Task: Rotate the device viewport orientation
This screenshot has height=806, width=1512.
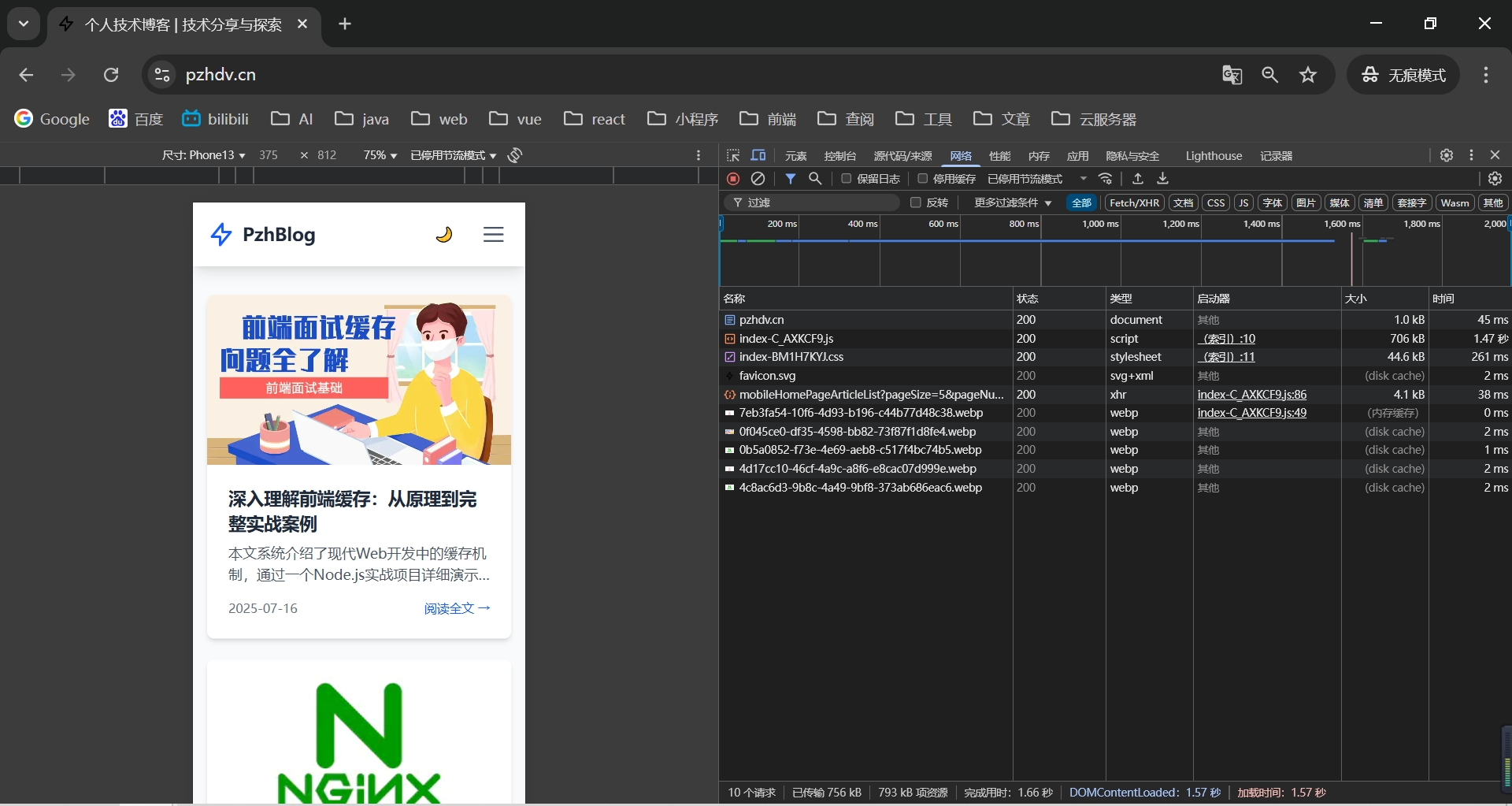Action: [515, 155]
